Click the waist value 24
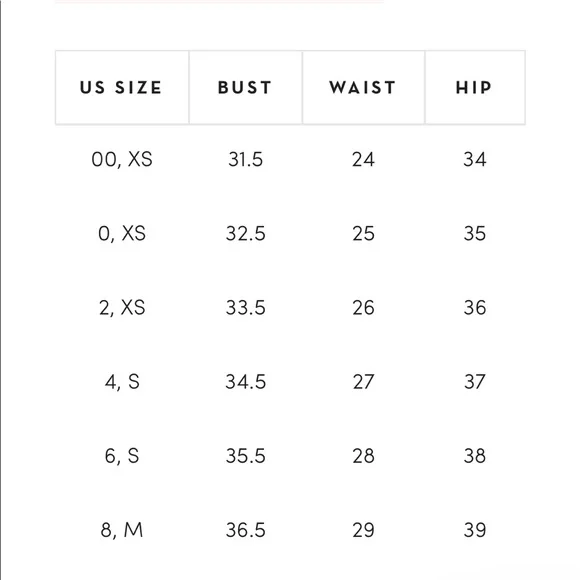The height and width of the screenshot is (580, 580). pos(363,160)
